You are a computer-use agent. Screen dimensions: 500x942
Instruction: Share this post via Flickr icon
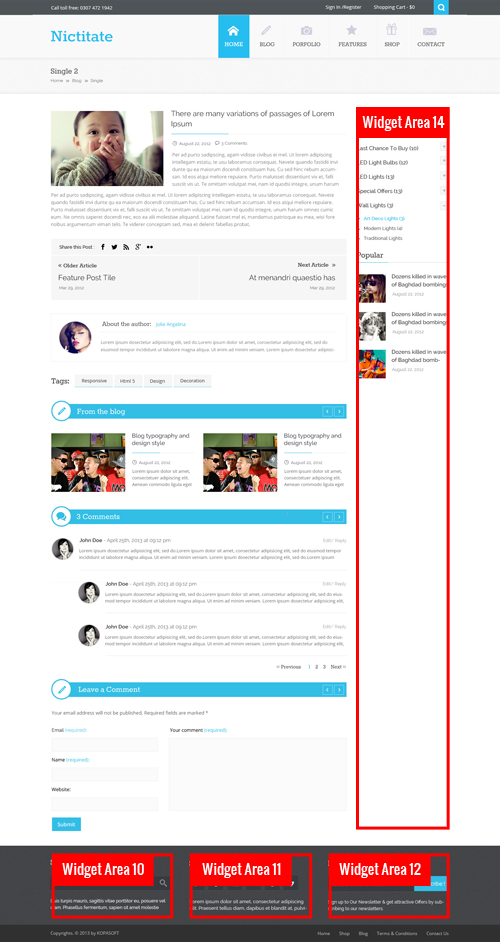coord(150,247)
